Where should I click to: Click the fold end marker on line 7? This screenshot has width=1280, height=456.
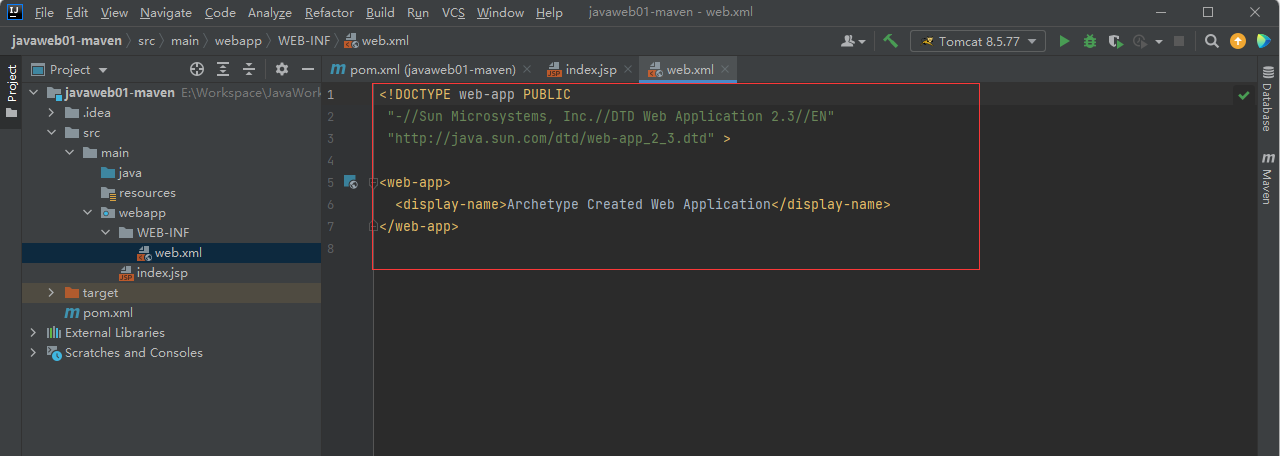tap(372, 227)
